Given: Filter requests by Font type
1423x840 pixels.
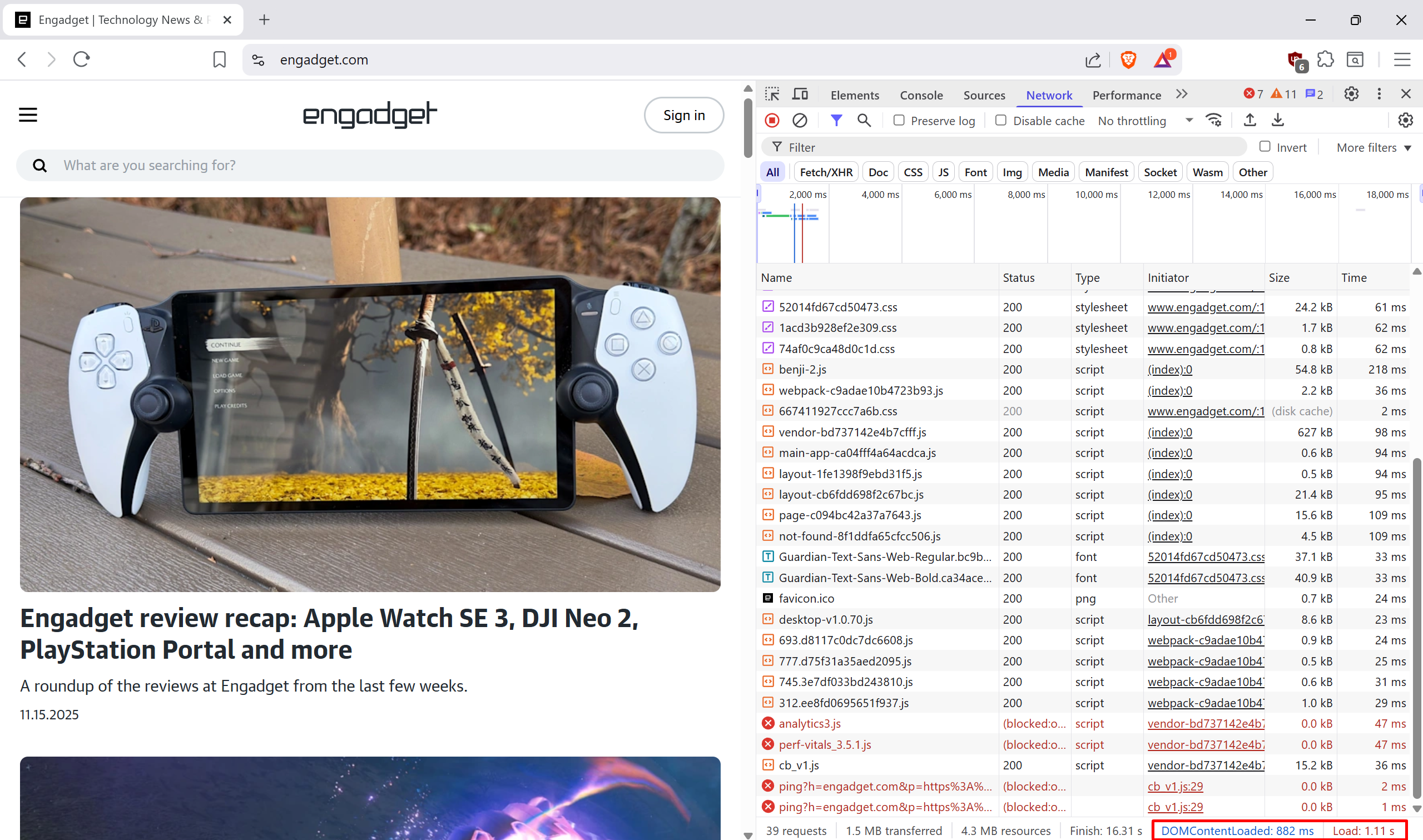Looking at the screenshot, I should (x=975, y=172).
